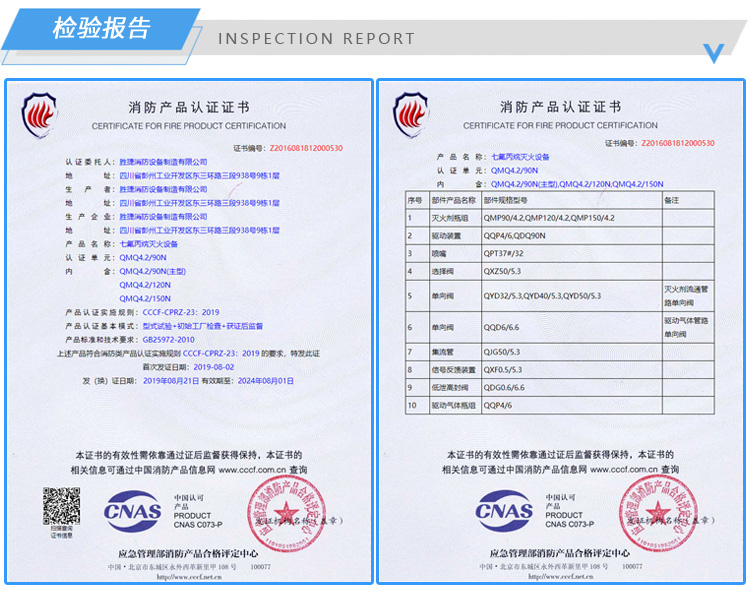Screen dimensions: 750x594
Task: Click the red round seal near the QR code certificate
Action: (286, 514)
